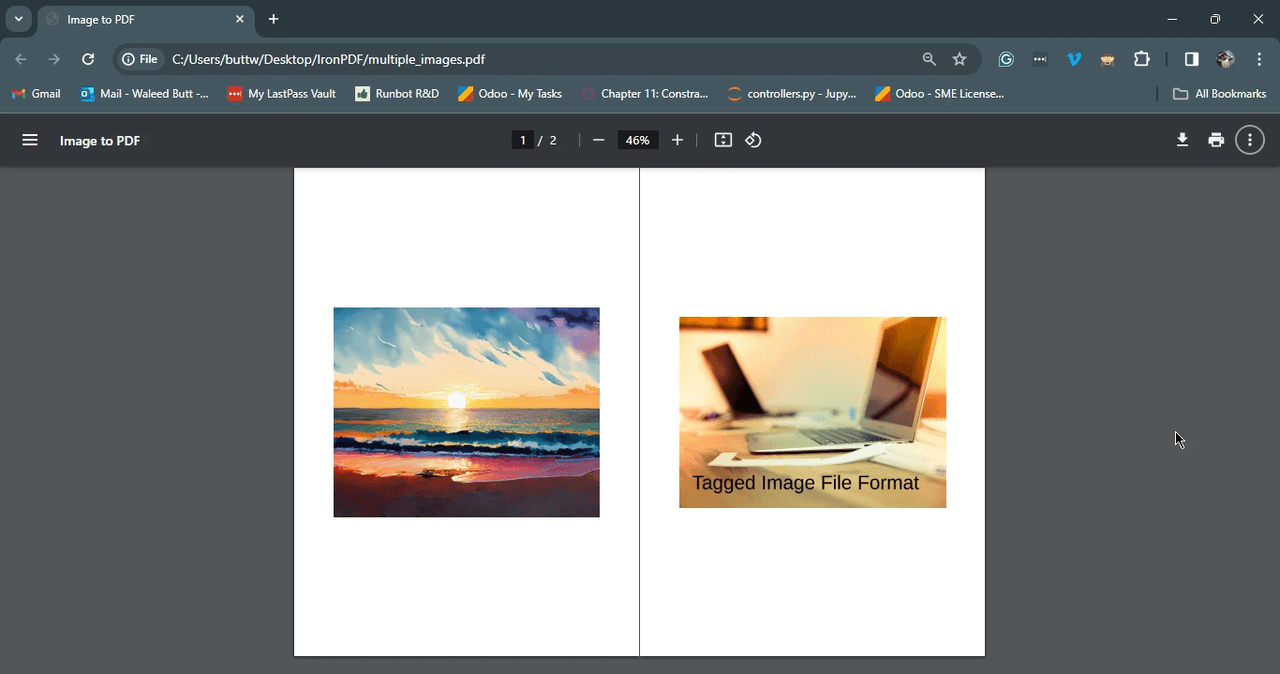Open the Runbot R&D bookmark

[397, 93]
